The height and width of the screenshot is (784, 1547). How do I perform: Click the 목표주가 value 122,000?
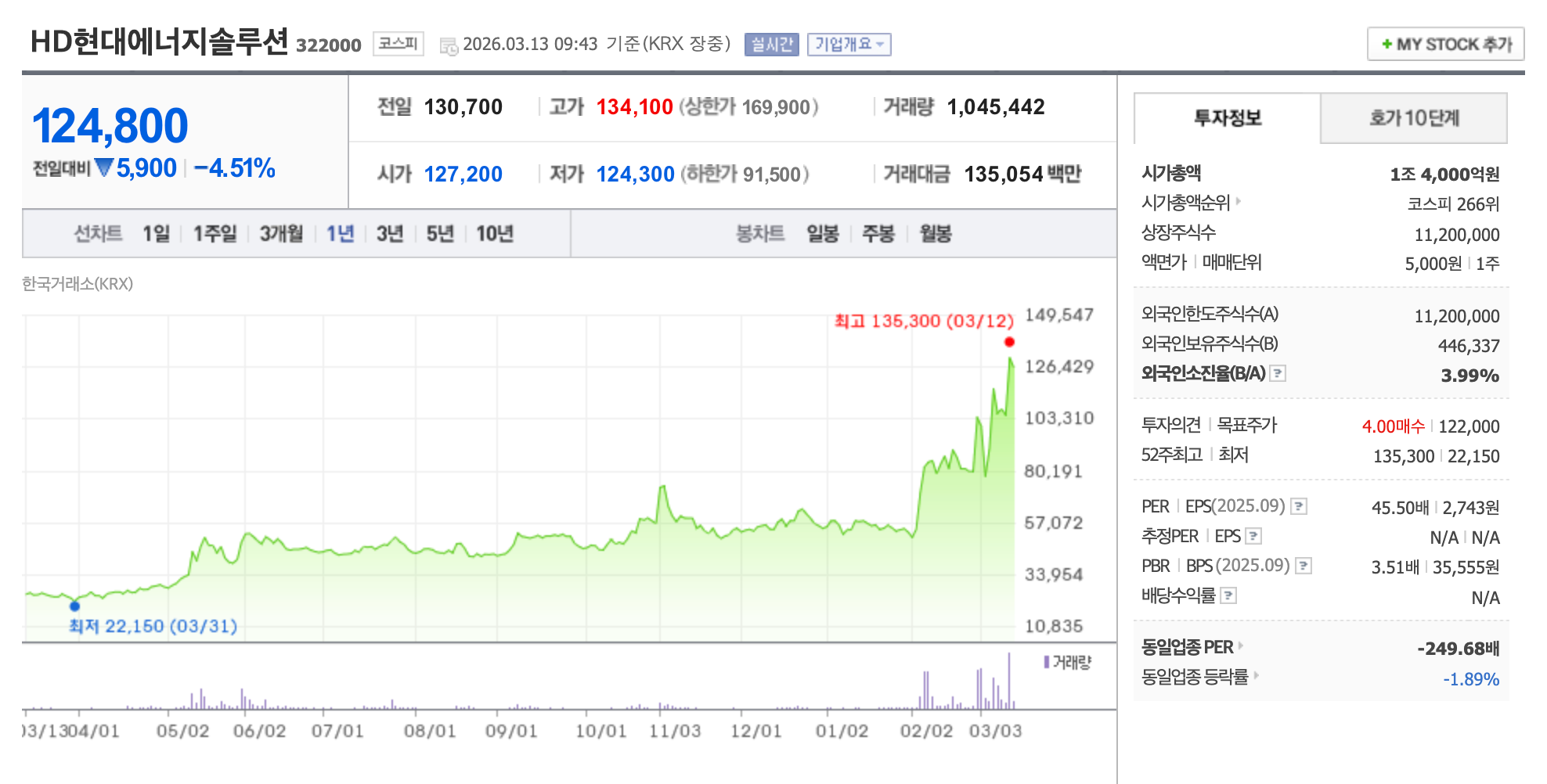[x=1469, y=426]
